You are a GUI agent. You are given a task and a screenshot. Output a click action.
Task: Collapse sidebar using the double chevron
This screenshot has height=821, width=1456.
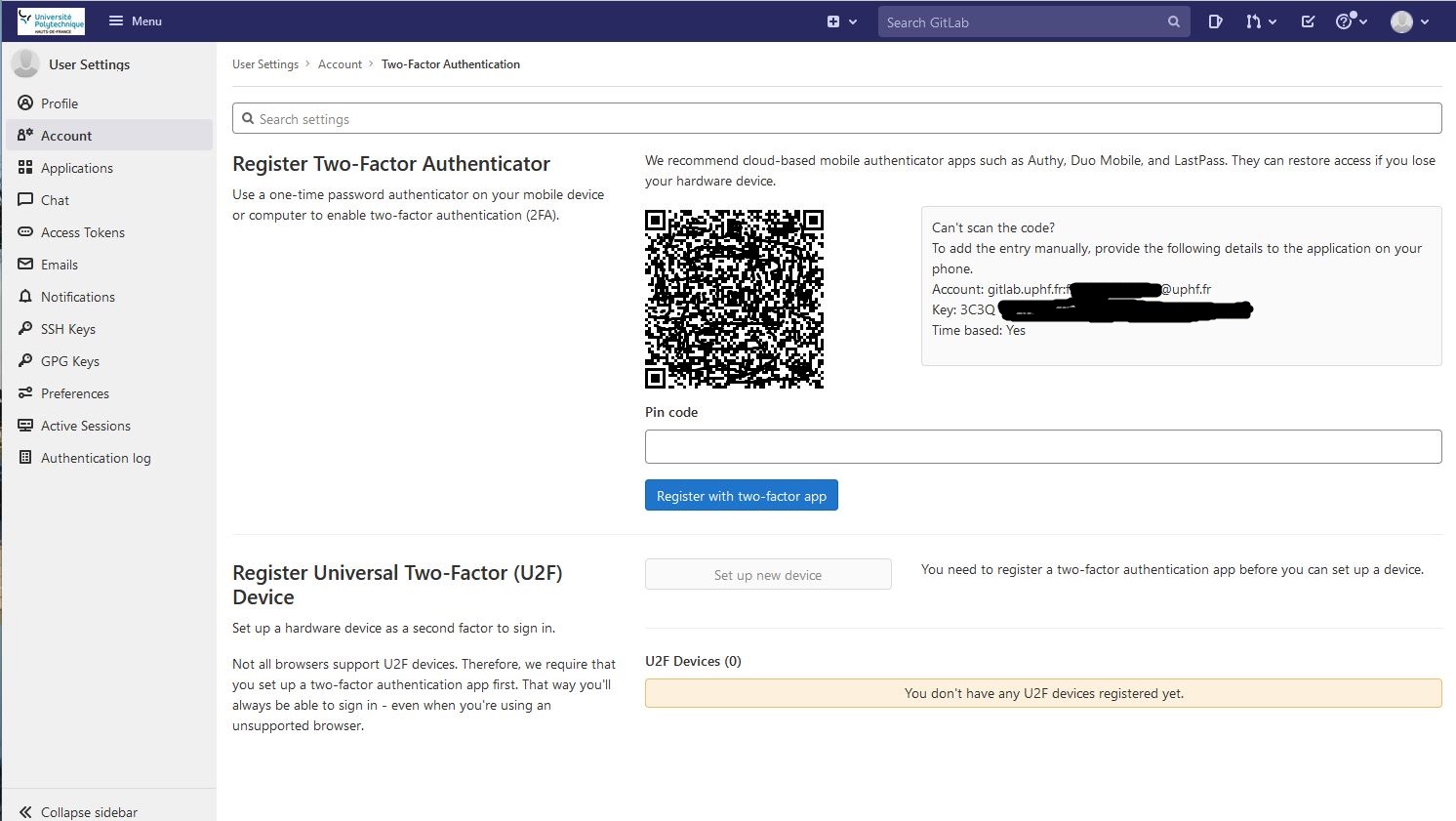tap(25, 811)
